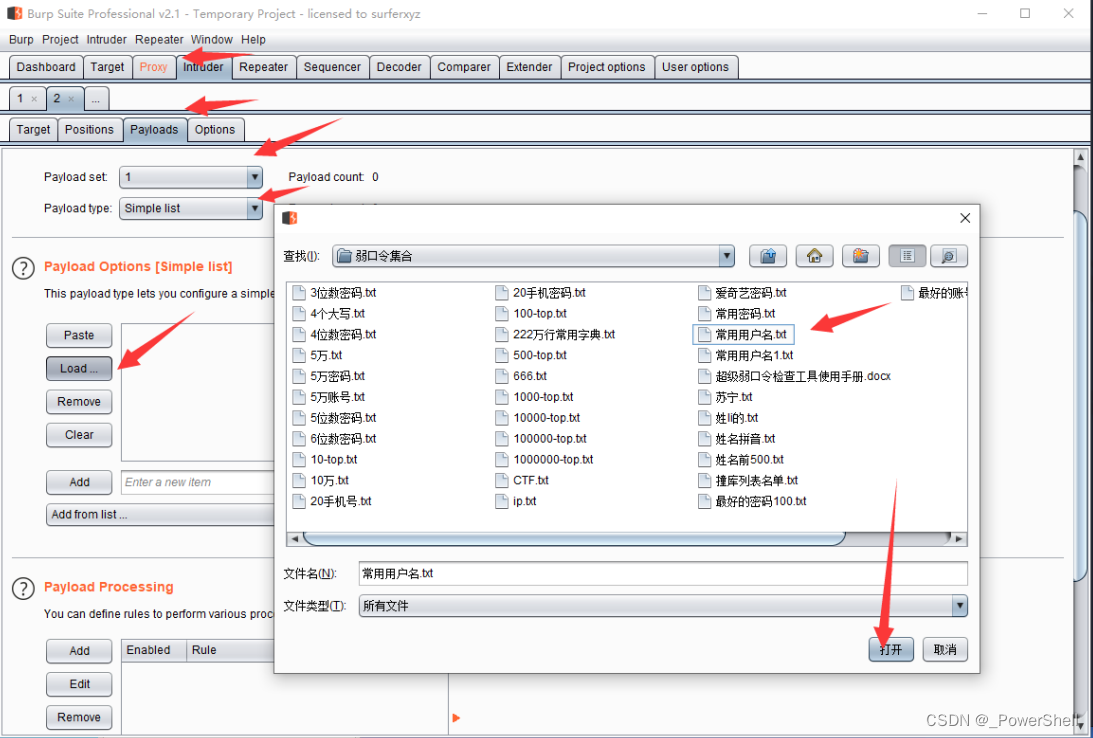Image resolution: width=1093 pixels, height=738 pixels.
Task: Select file icon of 666.txt
Action: click(502, 376)
